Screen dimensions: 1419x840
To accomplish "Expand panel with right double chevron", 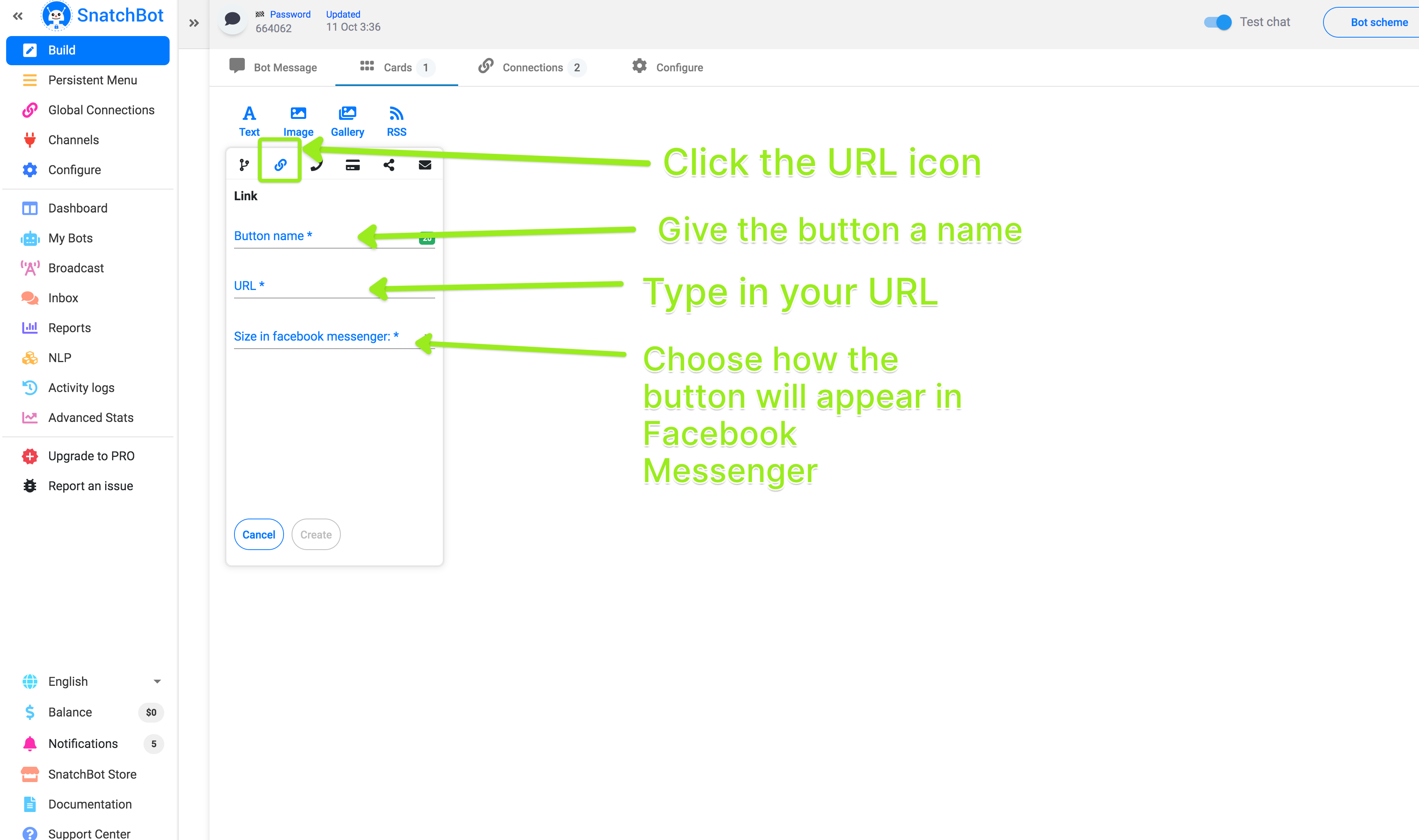I will [x=194, y=23].
